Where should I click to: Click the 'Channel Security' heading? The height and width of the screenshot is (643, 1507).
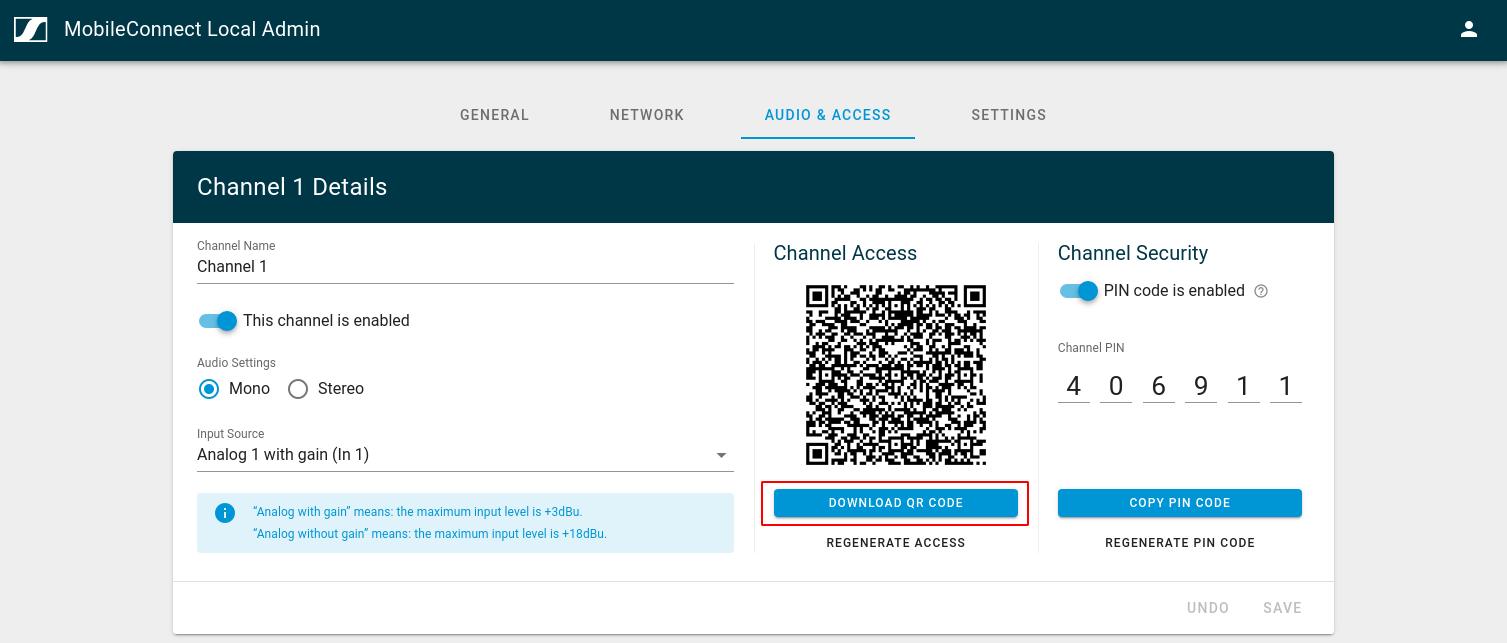point(1133,253)
